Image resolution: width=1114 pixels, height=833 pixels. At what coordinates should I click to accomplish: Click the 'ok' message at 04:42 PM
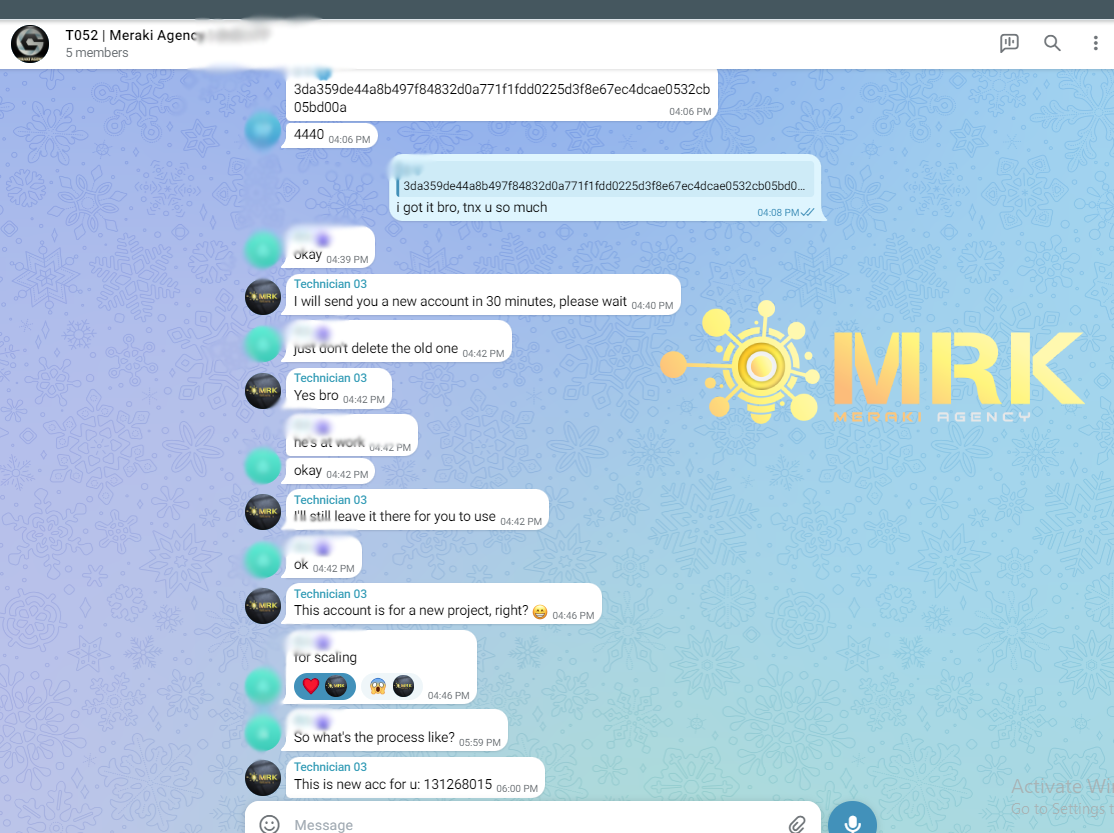(x=323, y=558)
